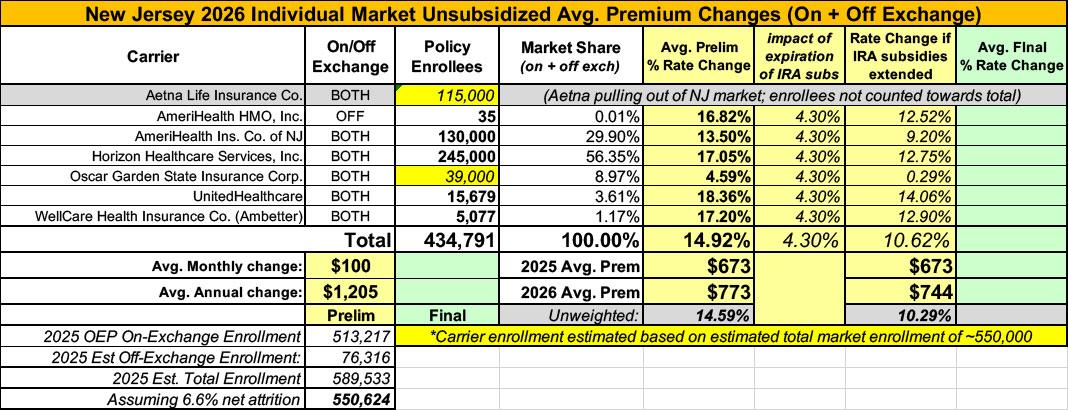Screen dimensions: 1068x410
Task: Click the $100 average monthly change cell
Action: [x=353, y=266]
